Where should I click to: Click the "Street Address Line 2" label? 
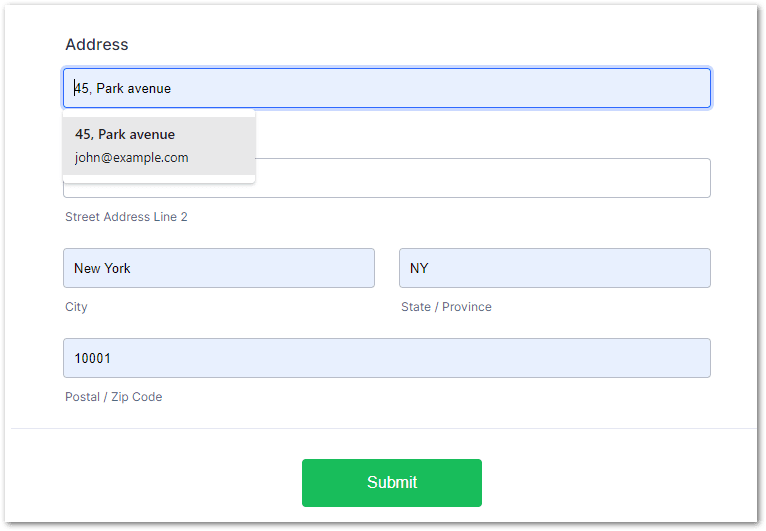pyautogui.click(x=126, y=217)
